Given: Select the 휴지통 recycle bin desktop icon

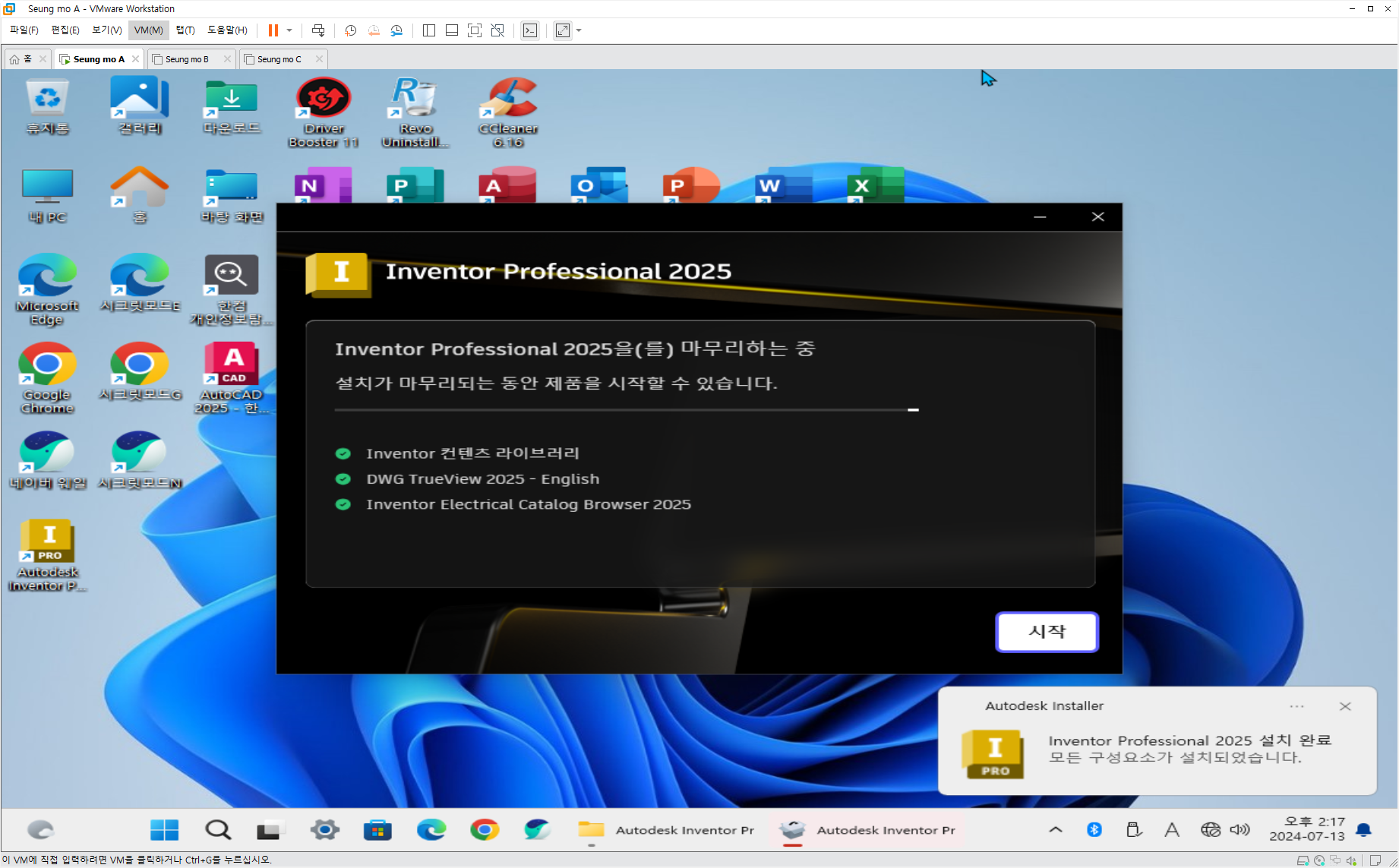Looking at the screenshot, I should point(47,107).
